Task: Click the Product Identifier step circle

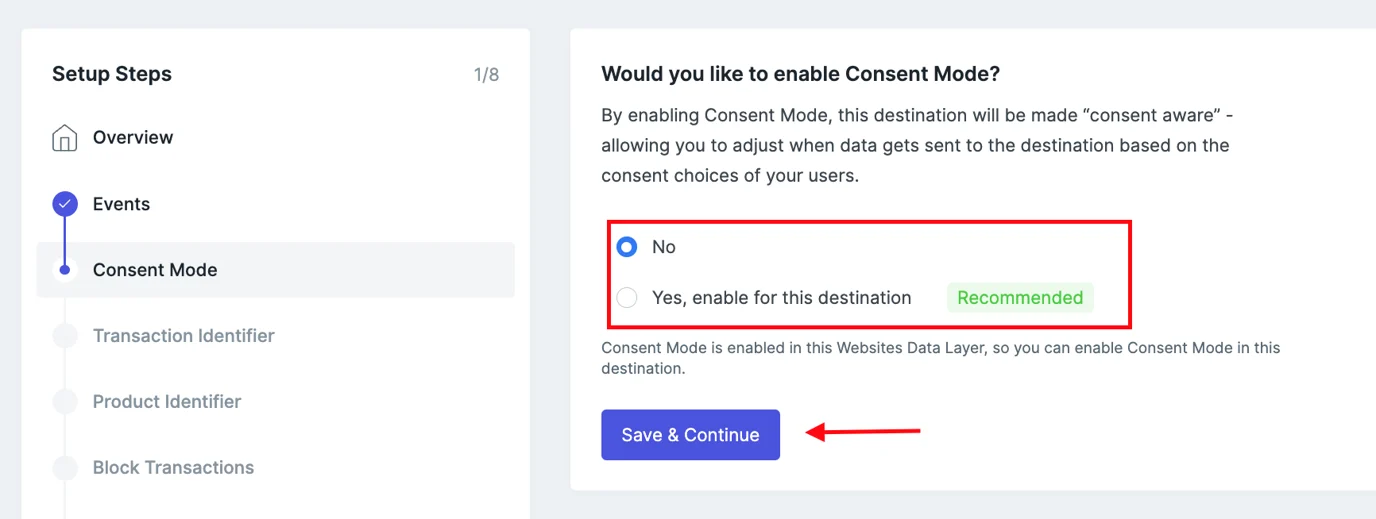Action: click(x=65, y=402)
